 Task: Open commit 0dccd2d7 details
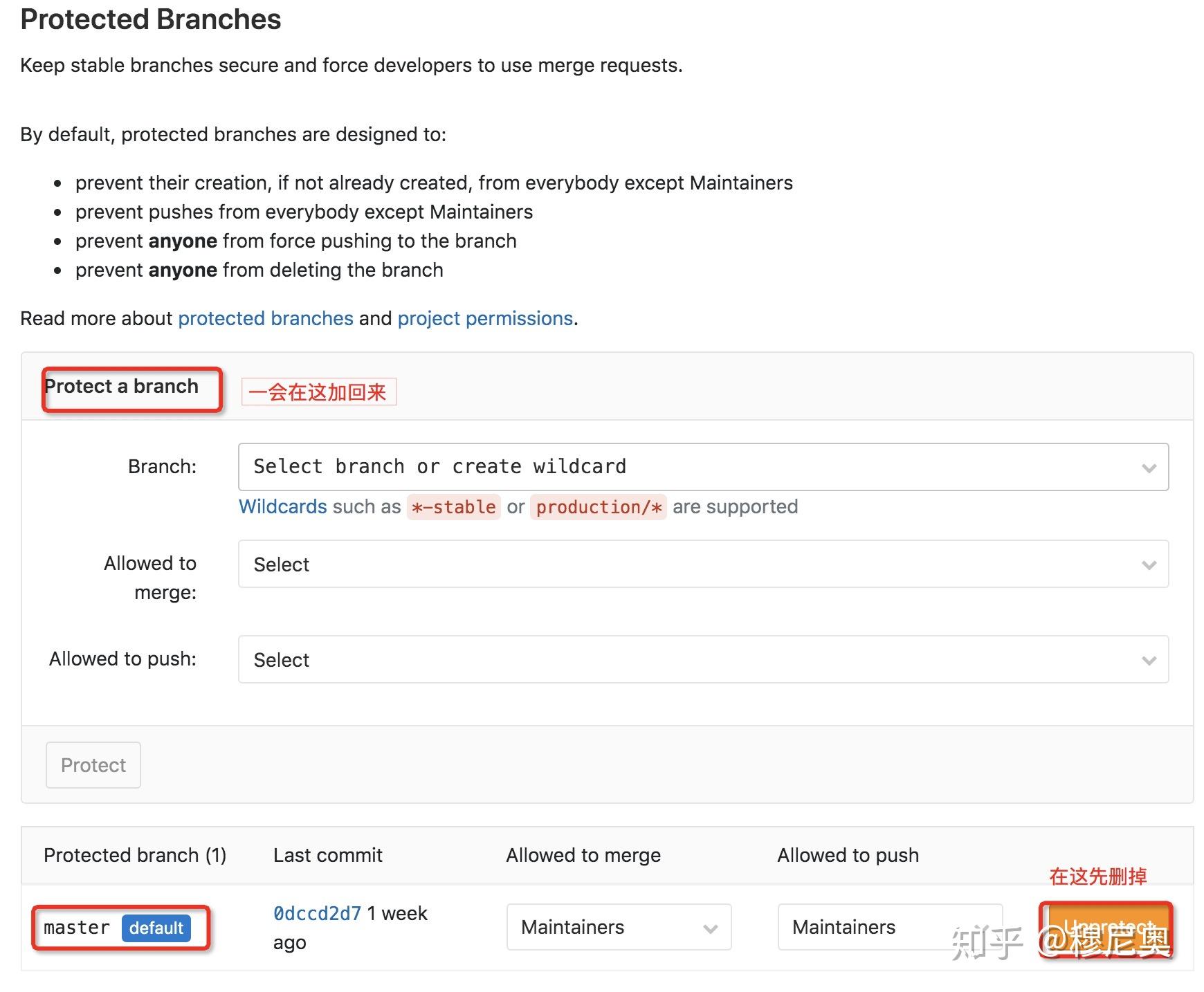tap(316, 913)
